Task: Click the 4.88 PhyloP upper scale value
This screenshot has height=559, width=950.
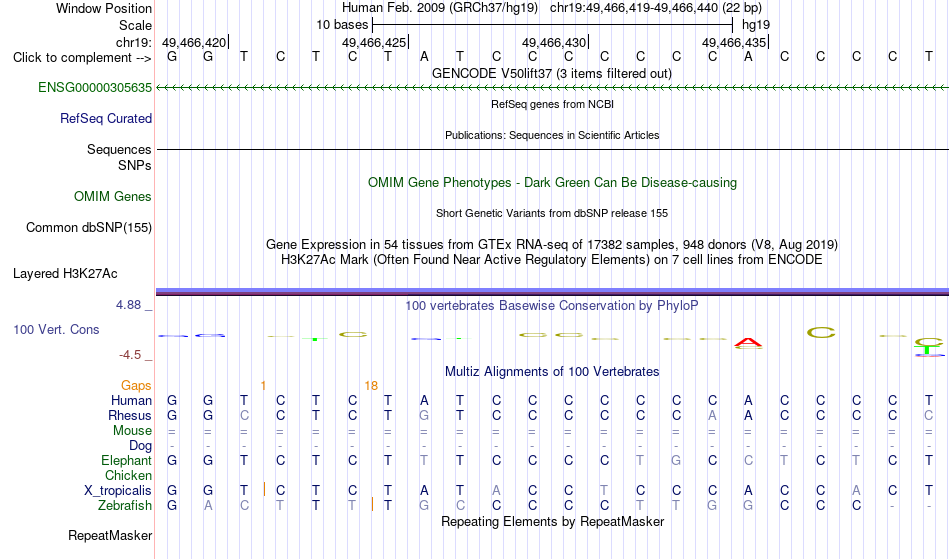Action: click(x=128, y=305)
